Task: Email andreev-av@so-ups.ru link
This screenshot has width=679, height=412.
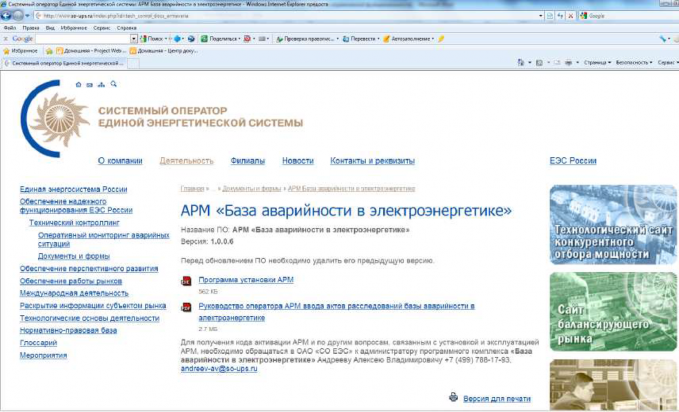Action: [219, 369]
